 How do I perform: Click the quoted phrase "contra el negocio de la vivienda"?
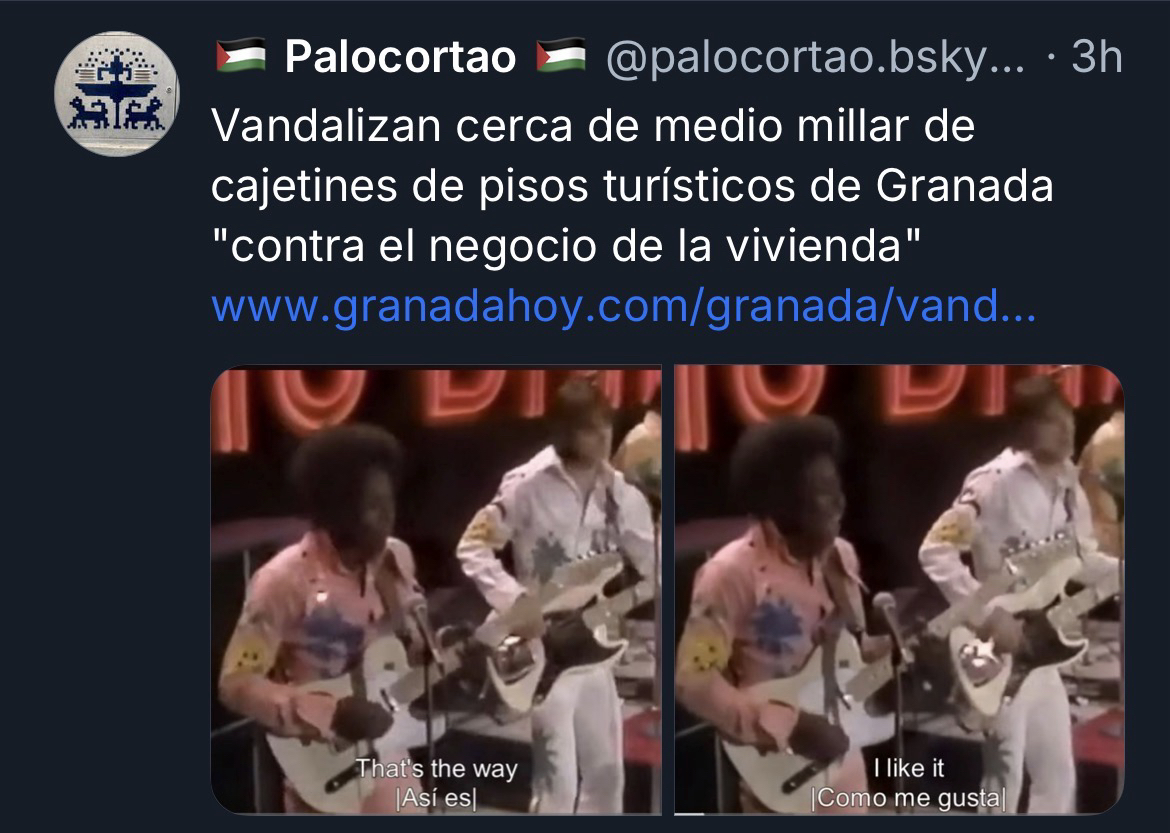pyautogui.click(x=566, y=246)
